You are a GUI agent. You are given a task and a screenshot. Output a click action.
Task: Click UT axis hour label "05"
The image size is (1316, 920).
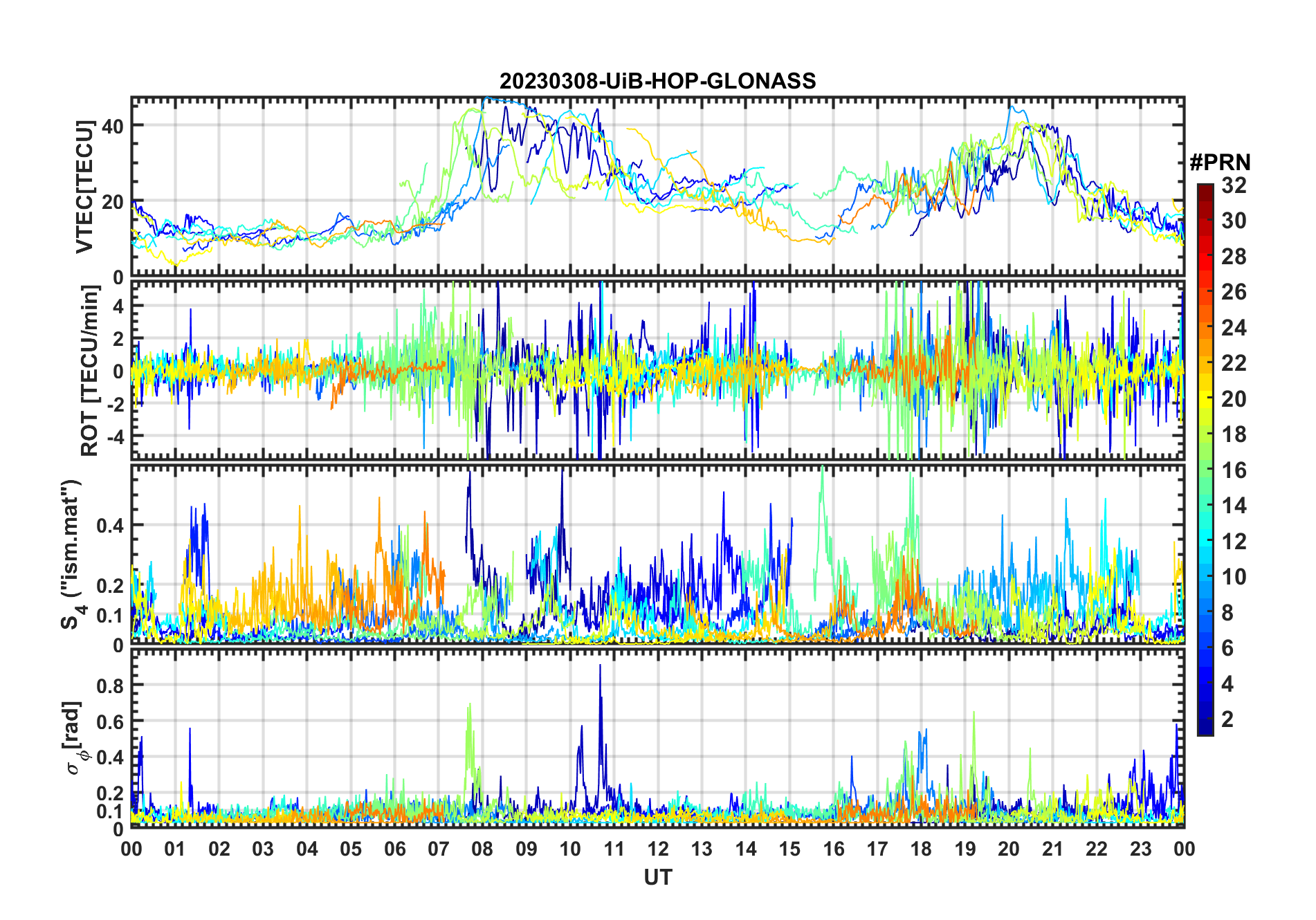click(351, 849)
